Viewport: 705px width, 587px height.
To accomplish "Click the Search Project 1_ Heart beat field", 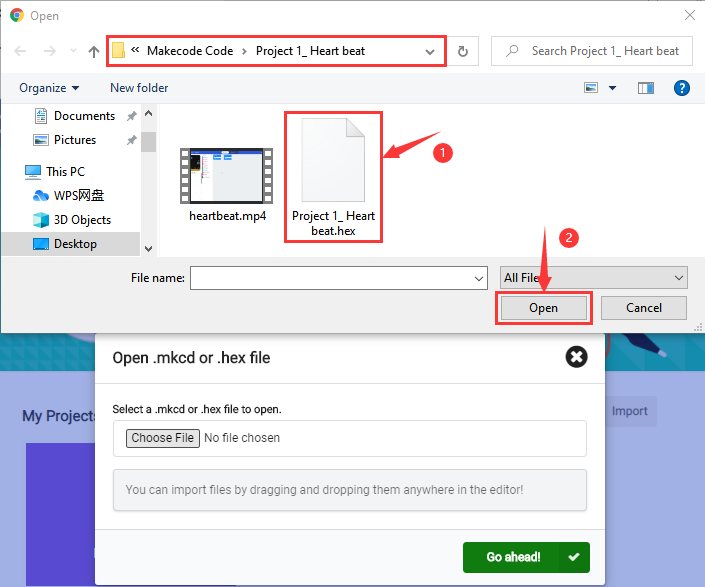I will coord(592,51).
